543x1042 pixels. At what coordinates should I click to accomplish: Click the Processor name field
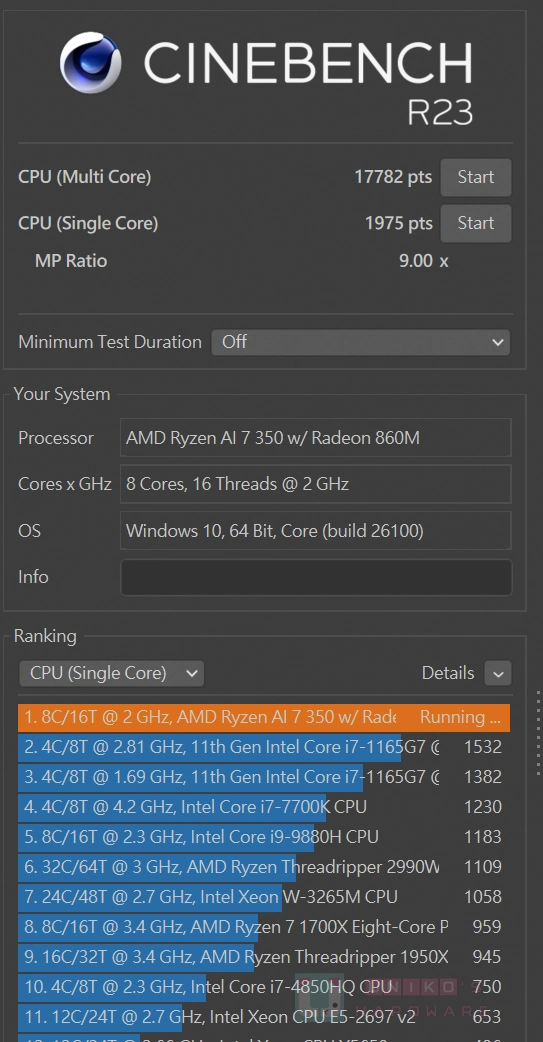316,437
